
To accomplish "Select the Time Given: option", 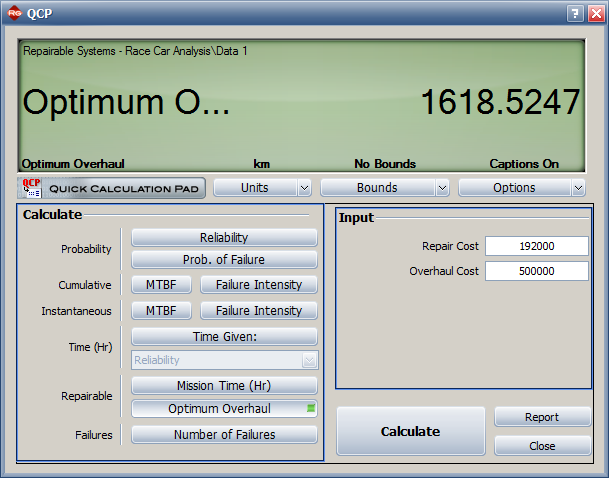I will pyautogui.click(x=224, y=337).
